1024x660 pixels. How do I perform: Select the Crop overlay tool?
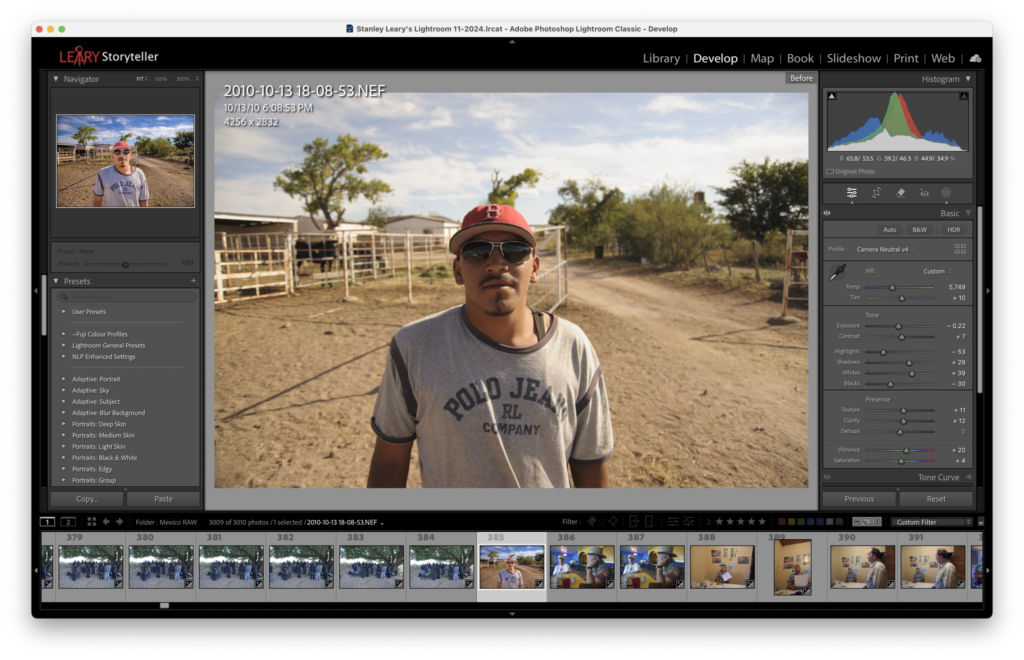[x=876, y=193]
